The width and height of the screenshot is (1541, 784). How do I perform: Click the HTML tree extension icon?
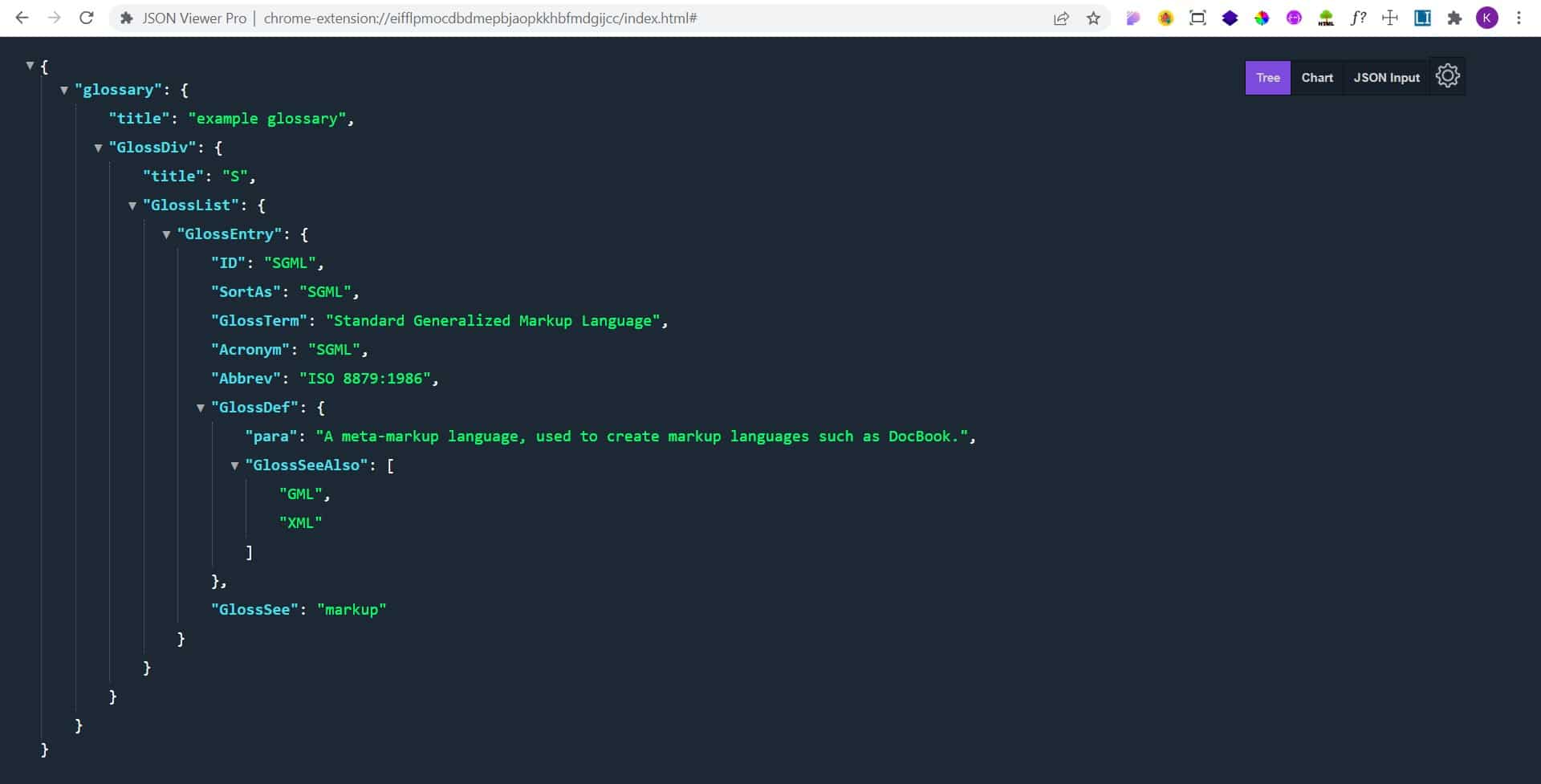[x=1325, y=18]
